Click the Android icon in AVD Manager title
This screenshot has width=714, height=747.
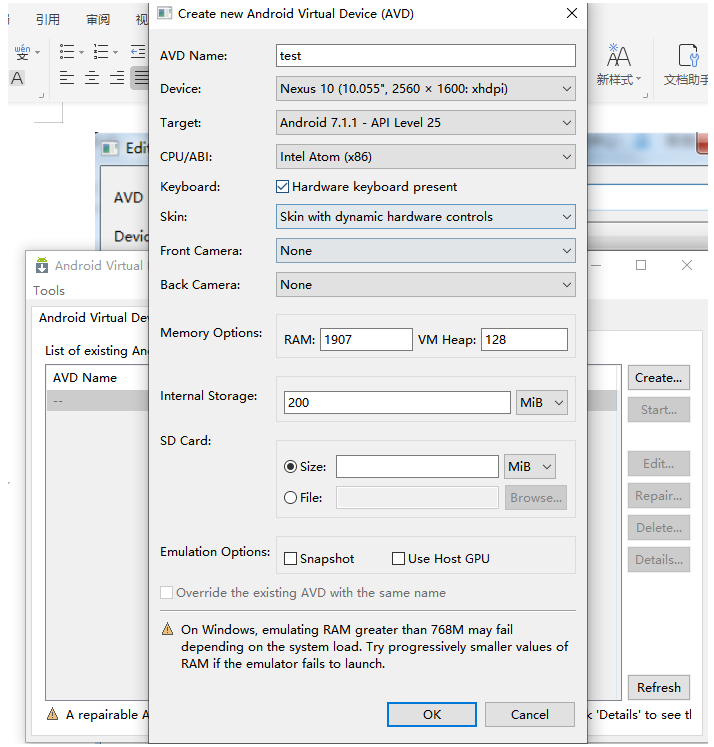(42, 265)
